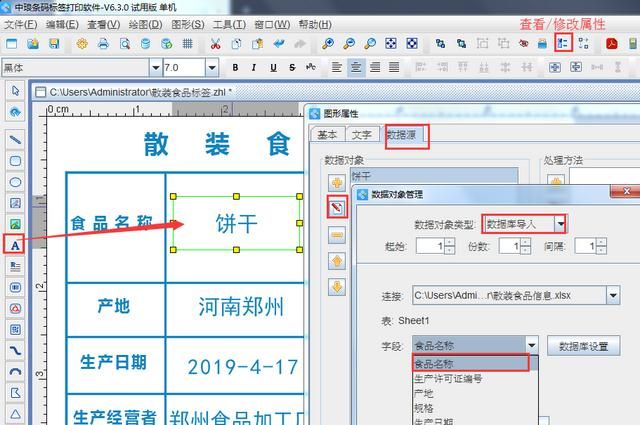Move data object down arrow button
Viewport: 640px width, 425px height.
[337, 287]
